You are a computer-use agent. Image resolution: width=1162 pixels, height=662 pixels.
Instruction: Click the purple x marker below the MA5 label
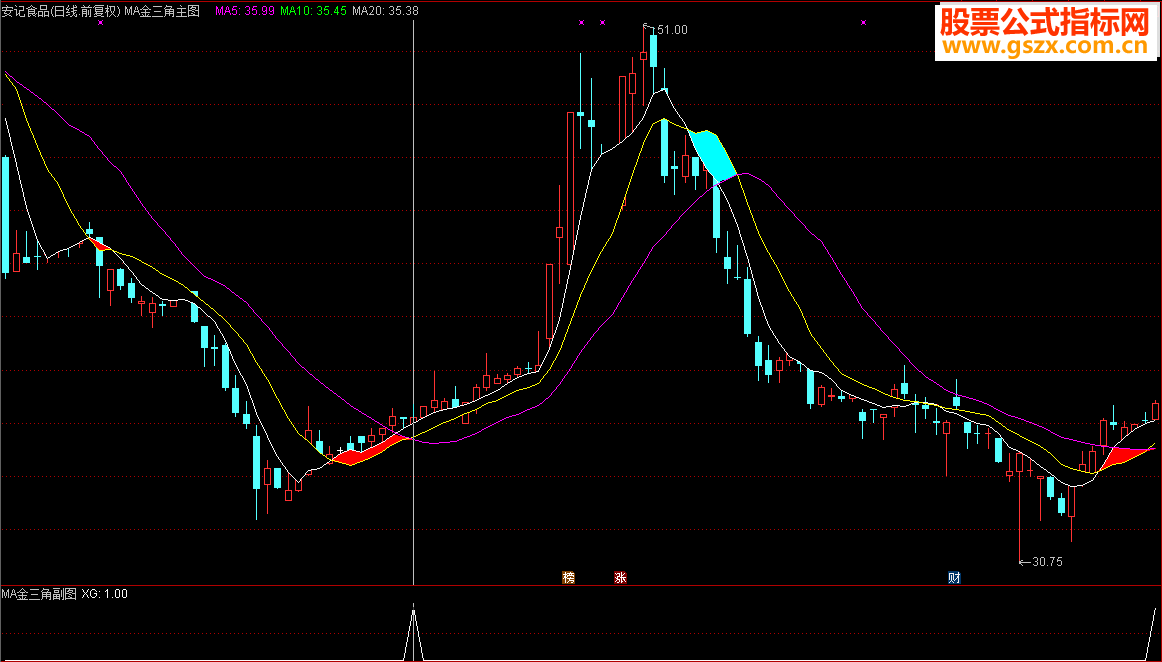click(101, 23)
